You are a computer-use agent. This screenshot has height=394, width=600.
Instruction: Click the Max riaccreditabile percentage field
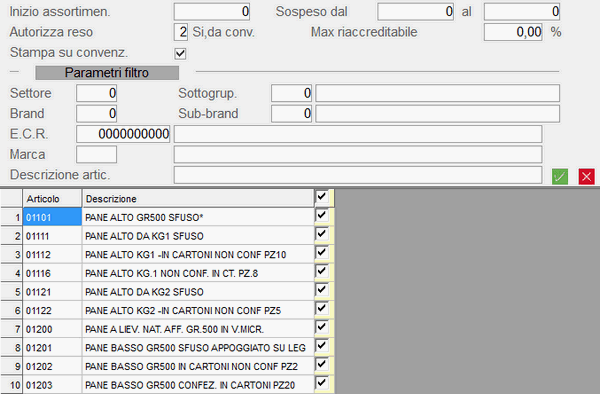[513, 32]
